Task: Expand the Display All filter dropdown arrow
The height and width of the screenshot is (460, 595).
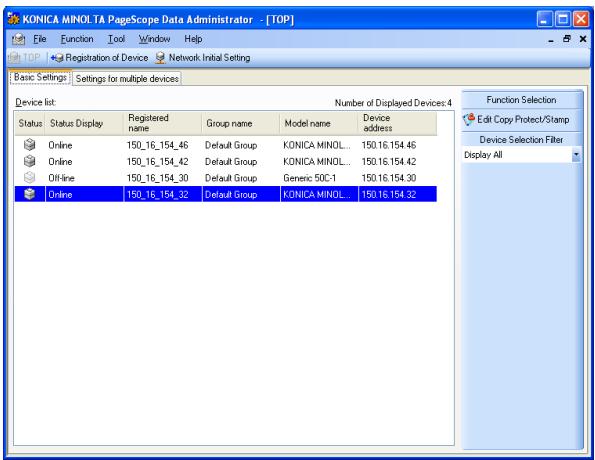Action: click(x=576, y=155)
